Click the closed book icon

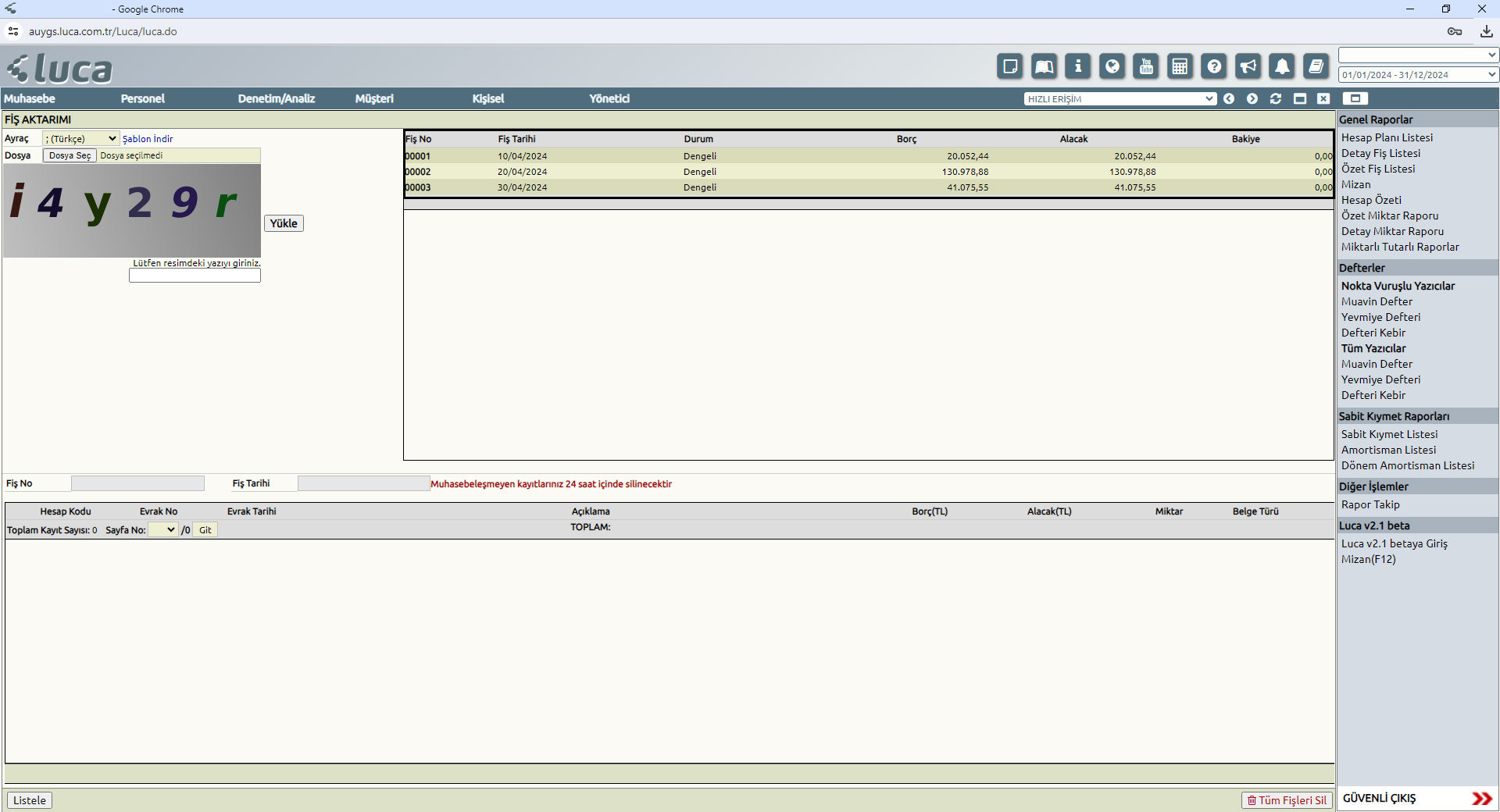(1316, 66)
